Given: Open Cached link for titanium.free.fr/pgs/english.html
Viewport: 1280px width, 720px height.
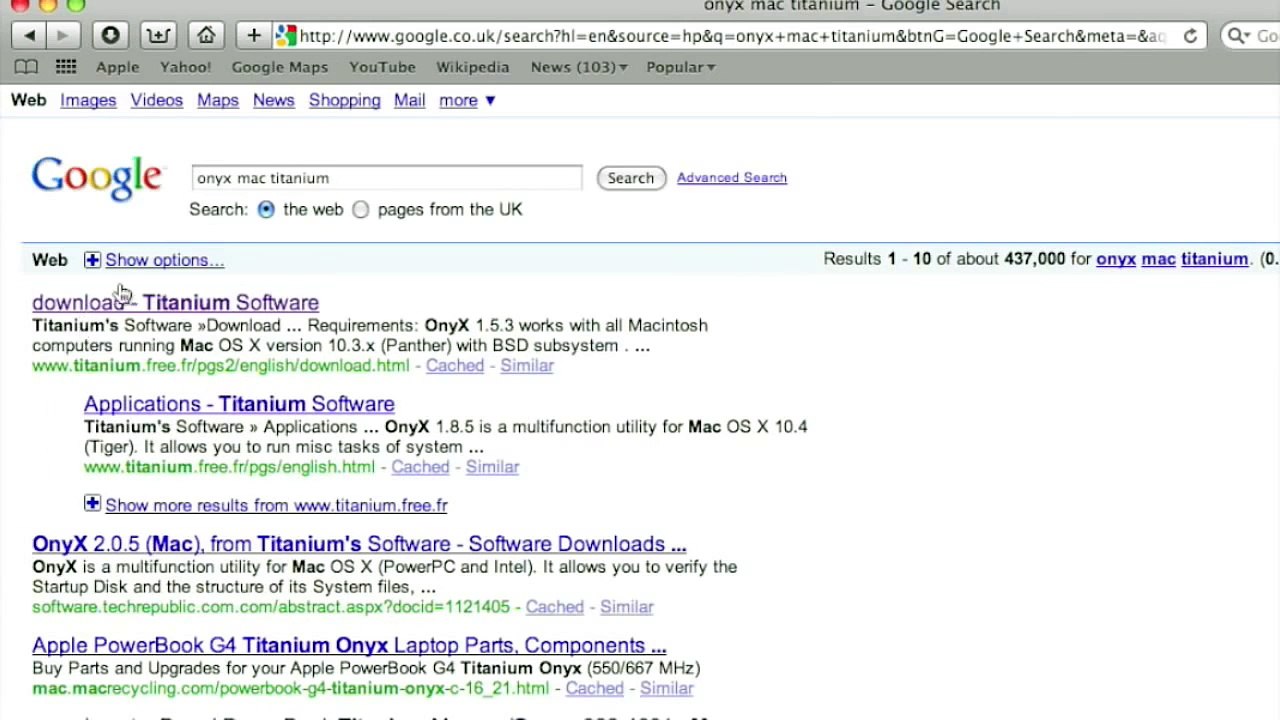Looking at the screenshot, I should click(421, 467).
